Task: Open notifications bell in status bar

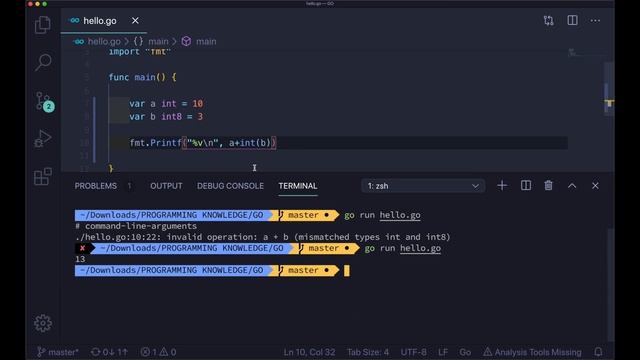Action: (x=598, y=352)
